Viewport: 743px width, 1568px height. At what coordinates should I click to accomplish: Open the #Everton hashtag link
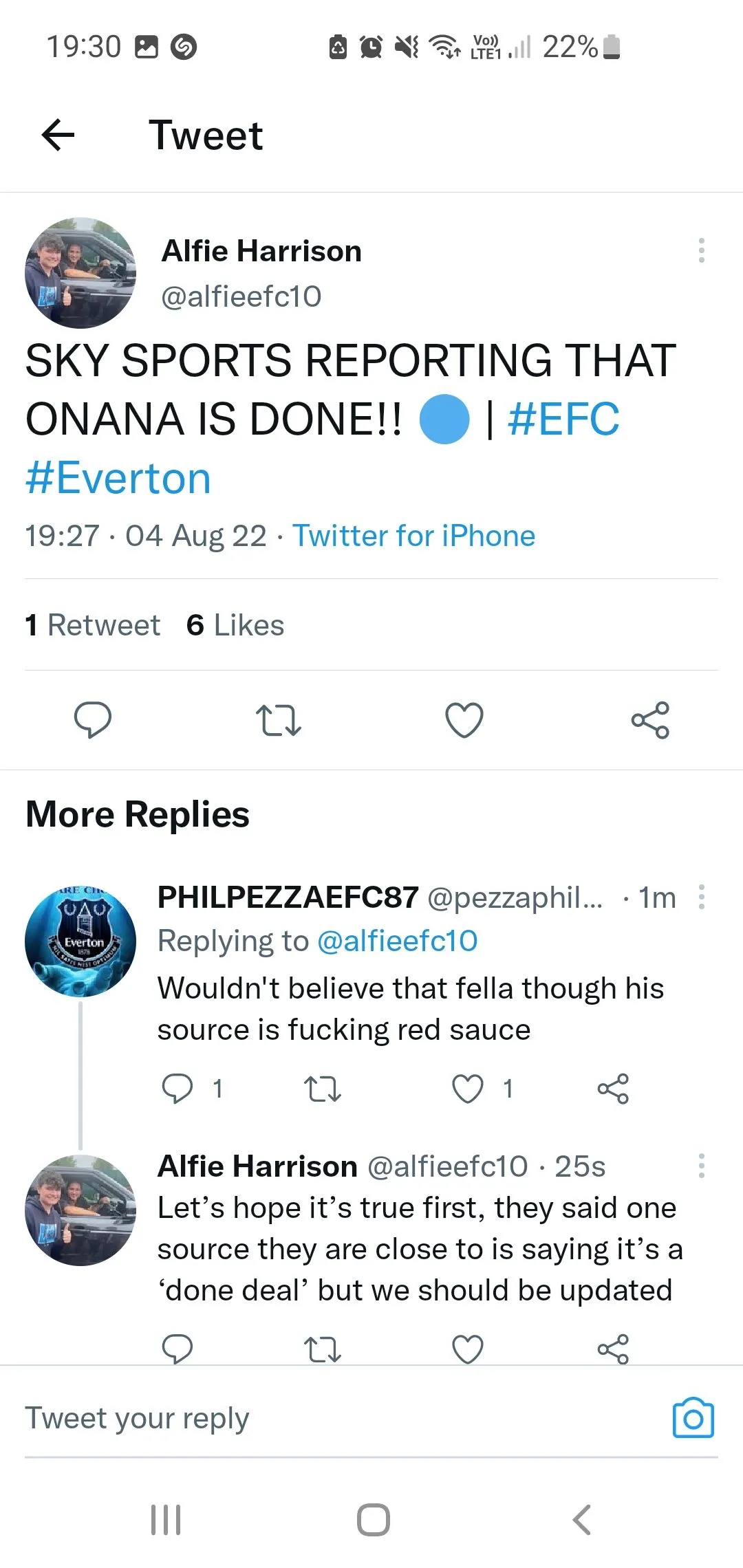coord(118,478)
